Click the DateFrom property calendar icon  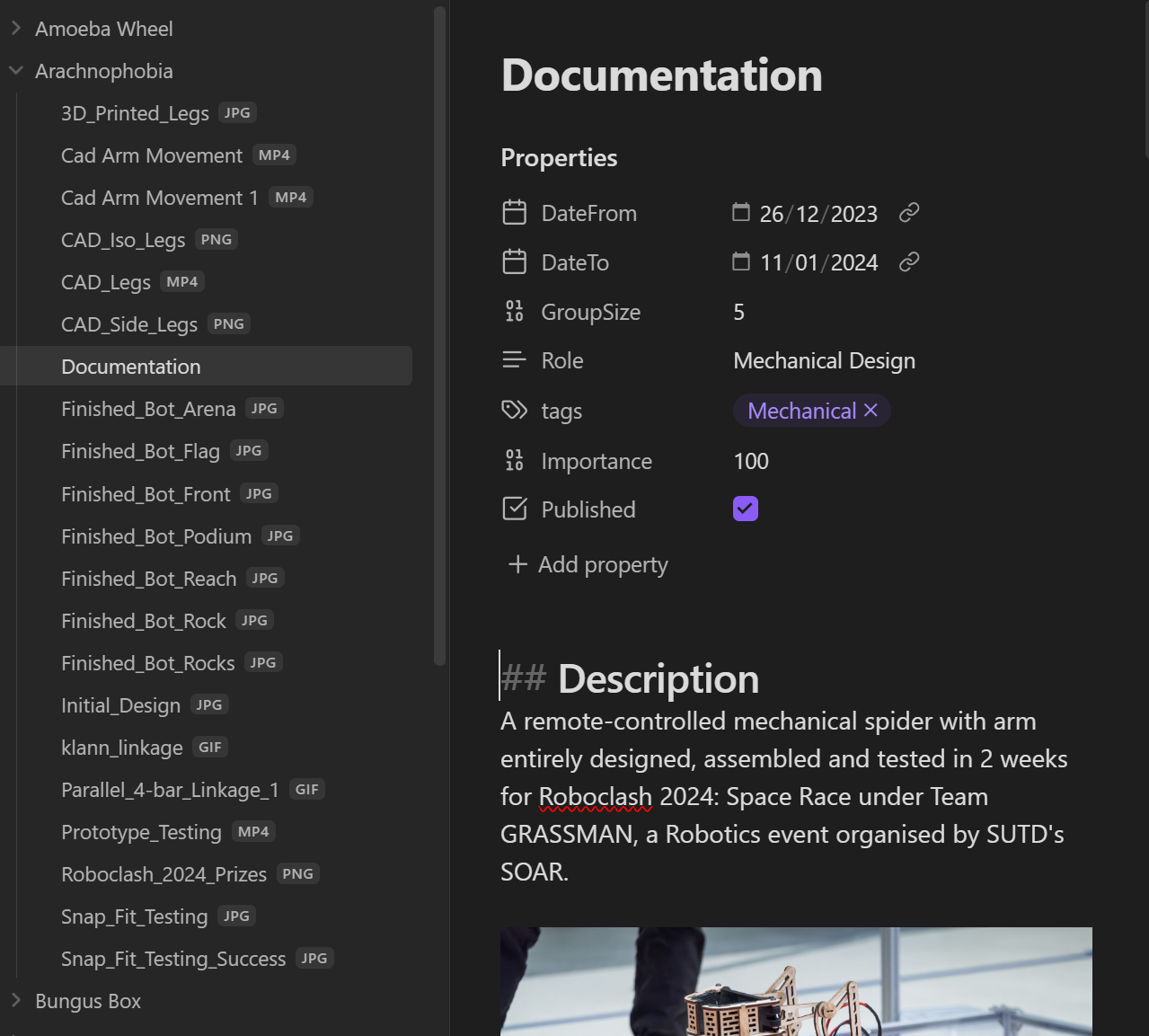515,213
